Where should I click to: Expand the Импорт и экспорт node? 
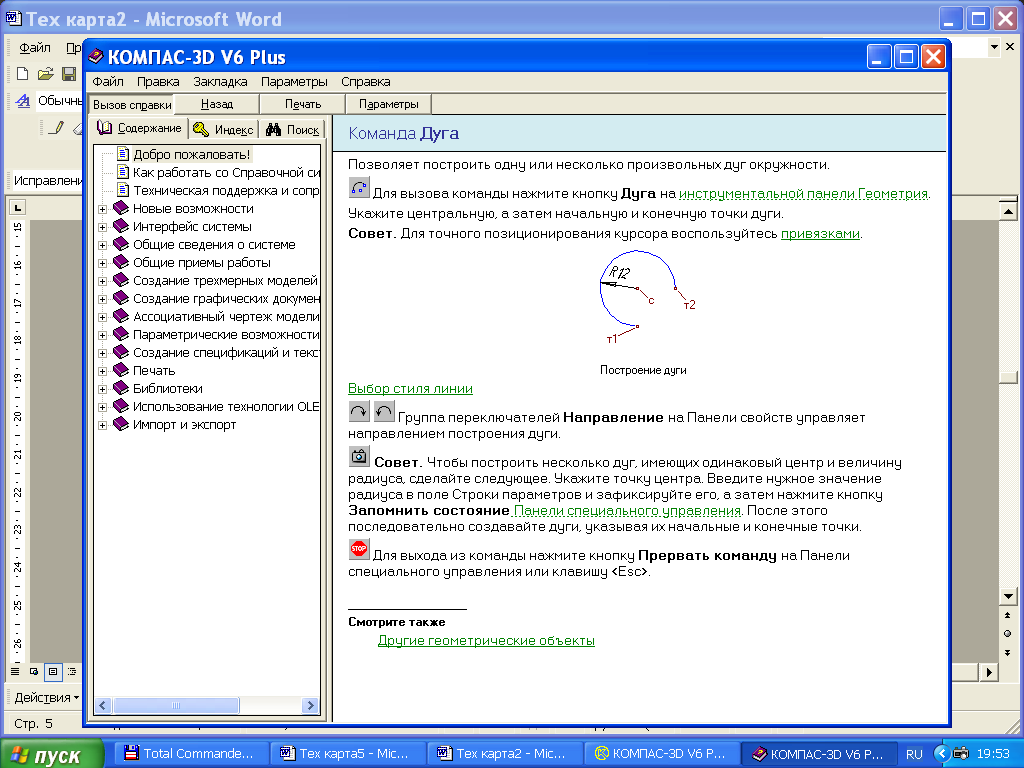coord(103,425)
